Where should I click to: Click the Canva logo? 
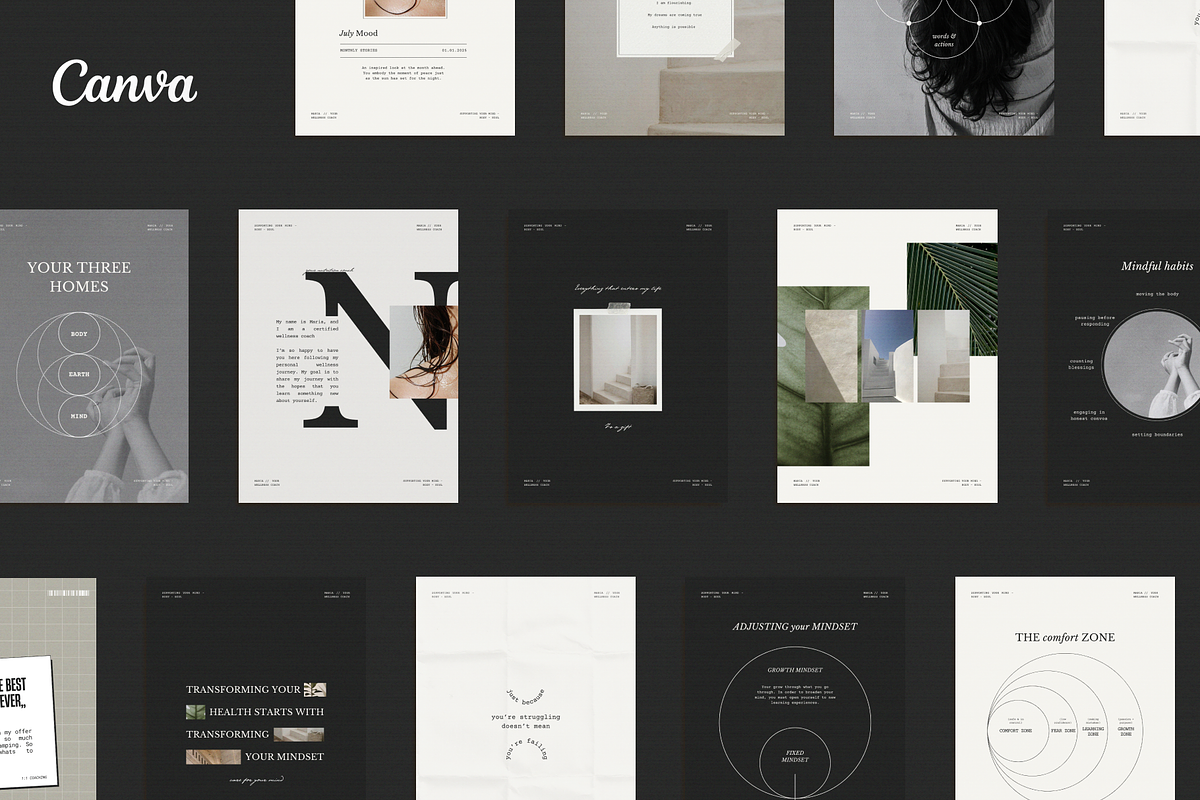click(124, 84)
